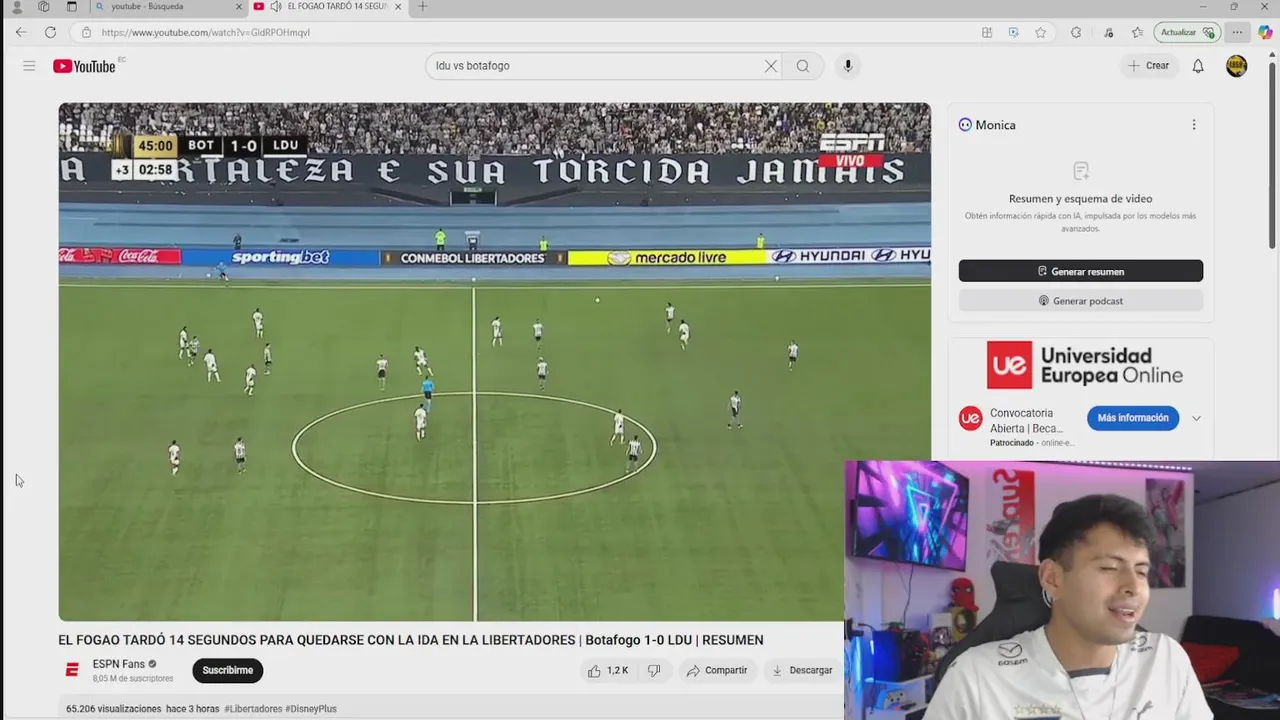1280x720 pixels.
Task: Click Generar resumen button
Action: [1080, 271]
